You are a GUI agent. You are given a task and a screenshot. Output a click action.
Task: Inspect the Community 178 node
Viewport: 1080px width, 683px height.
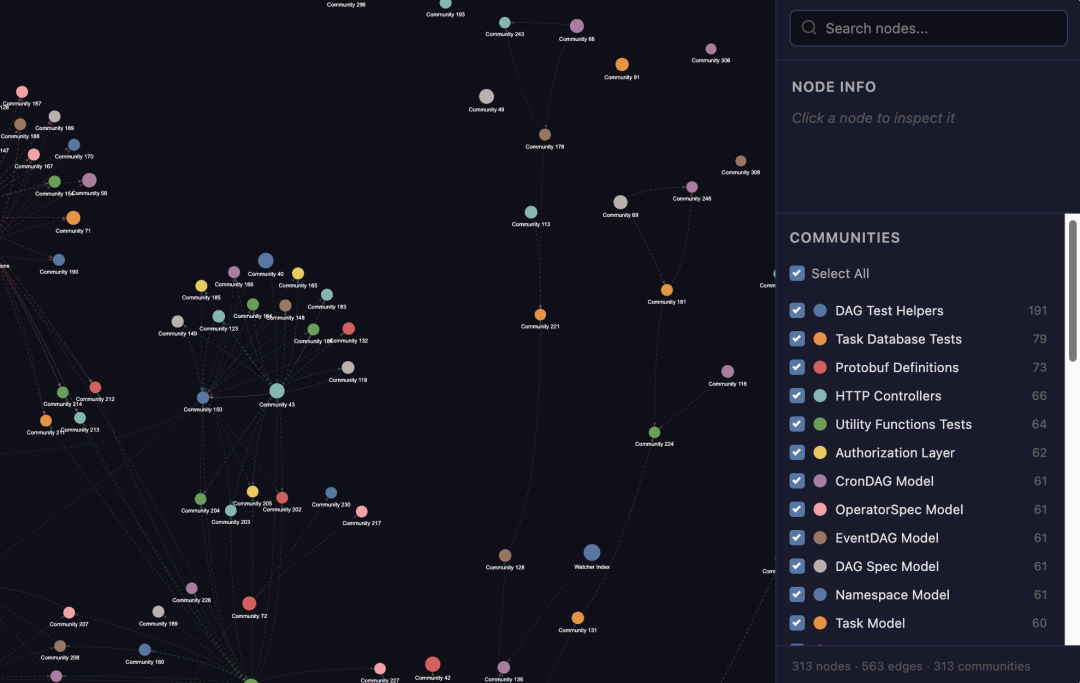pos(545,134)
